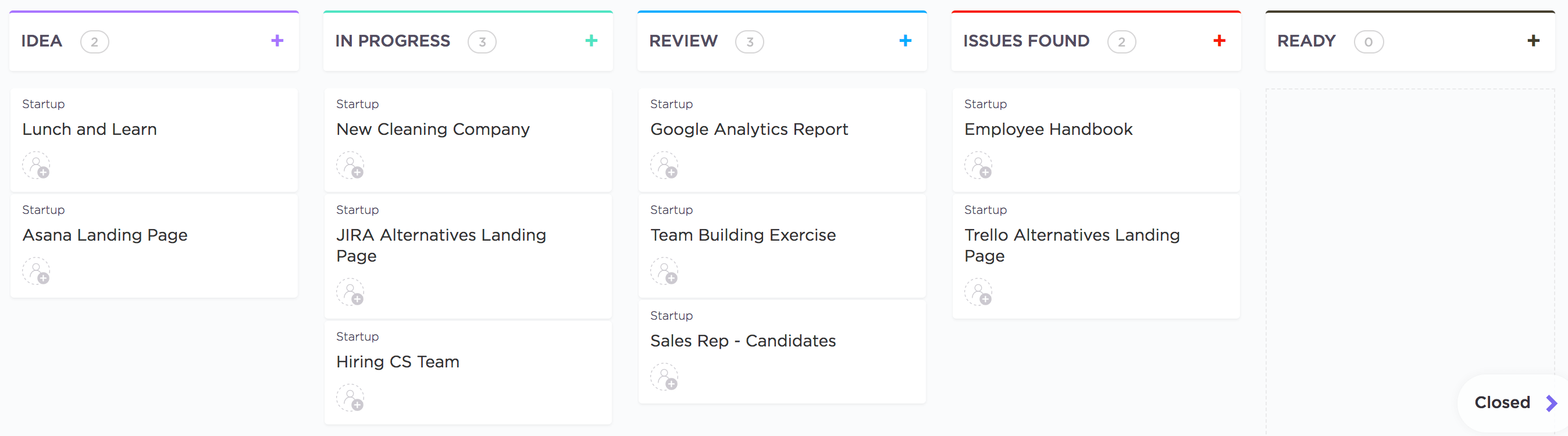Open Trello Alternatives Landing Page card
1568x436 pixels.
1071,245
